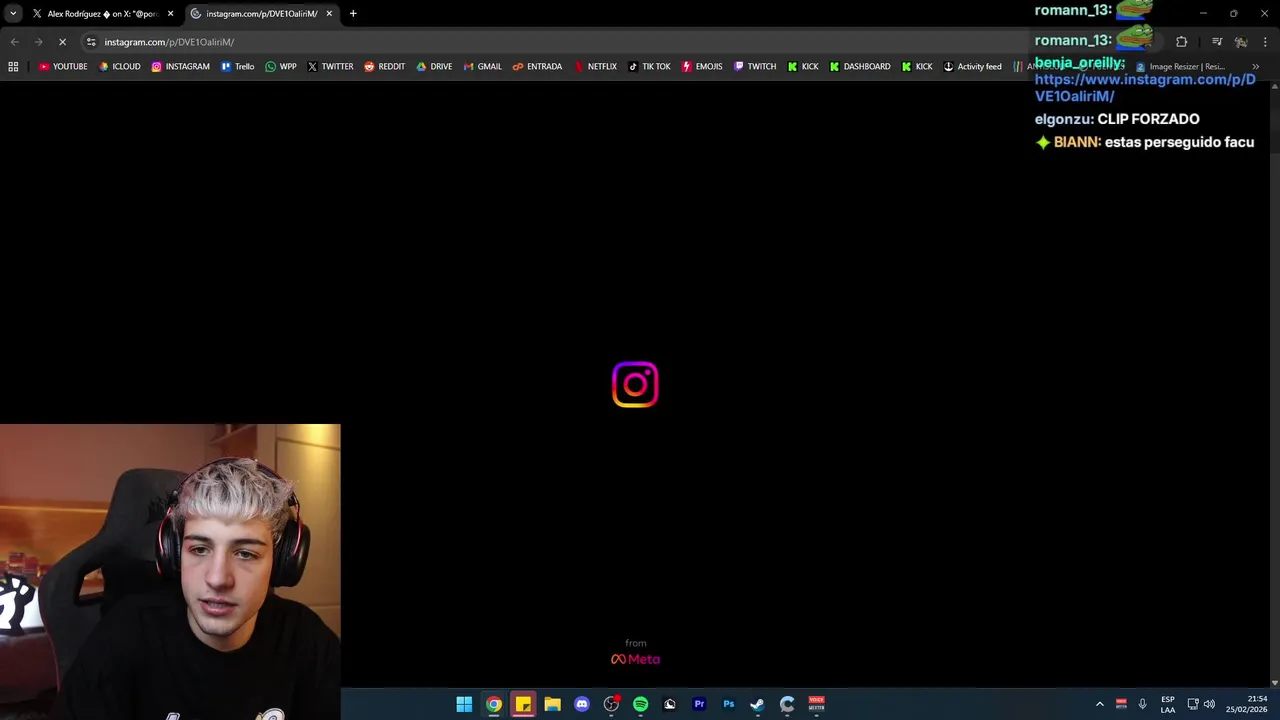Open the GMAIL bookmark
Image resolution: width=1280 pixels, height=720 pixels.
(482, 66)
